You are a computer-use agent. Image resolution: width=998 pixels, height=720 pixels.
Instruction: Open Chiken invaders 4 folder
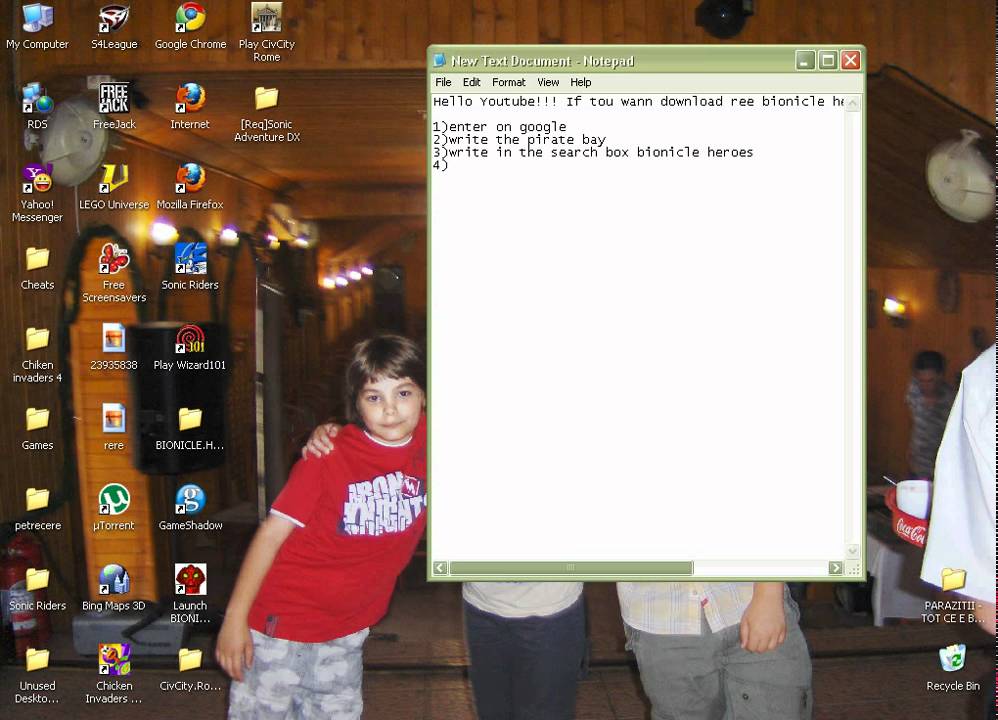[x=38, y=354]
